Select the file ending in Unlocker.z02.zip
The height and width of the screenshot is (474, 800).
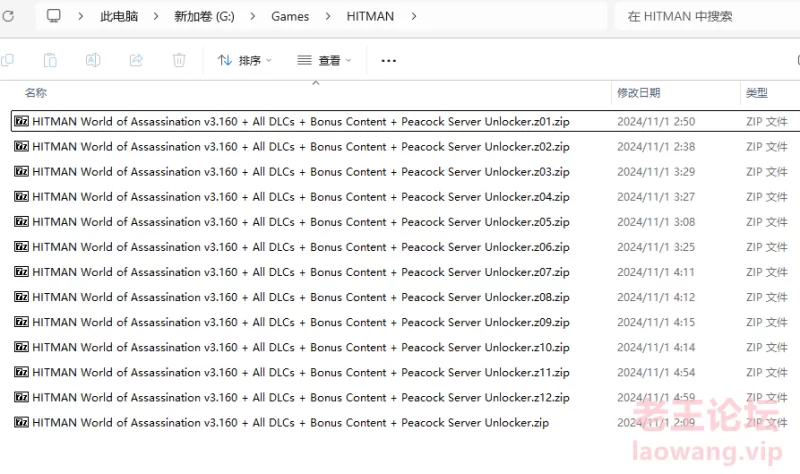coord(301,146)
